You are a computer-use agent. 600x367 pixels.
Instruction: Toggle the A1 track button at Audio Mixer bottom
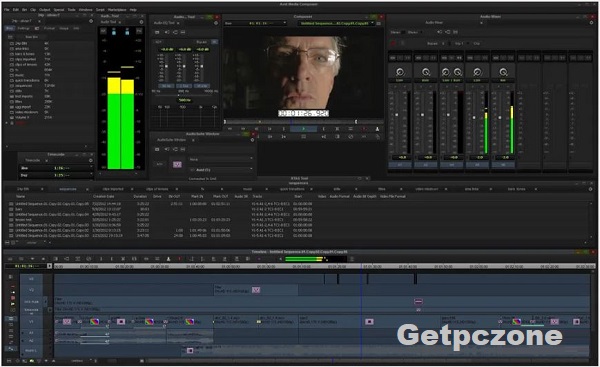pyautogui.click(x=400, y=165)
